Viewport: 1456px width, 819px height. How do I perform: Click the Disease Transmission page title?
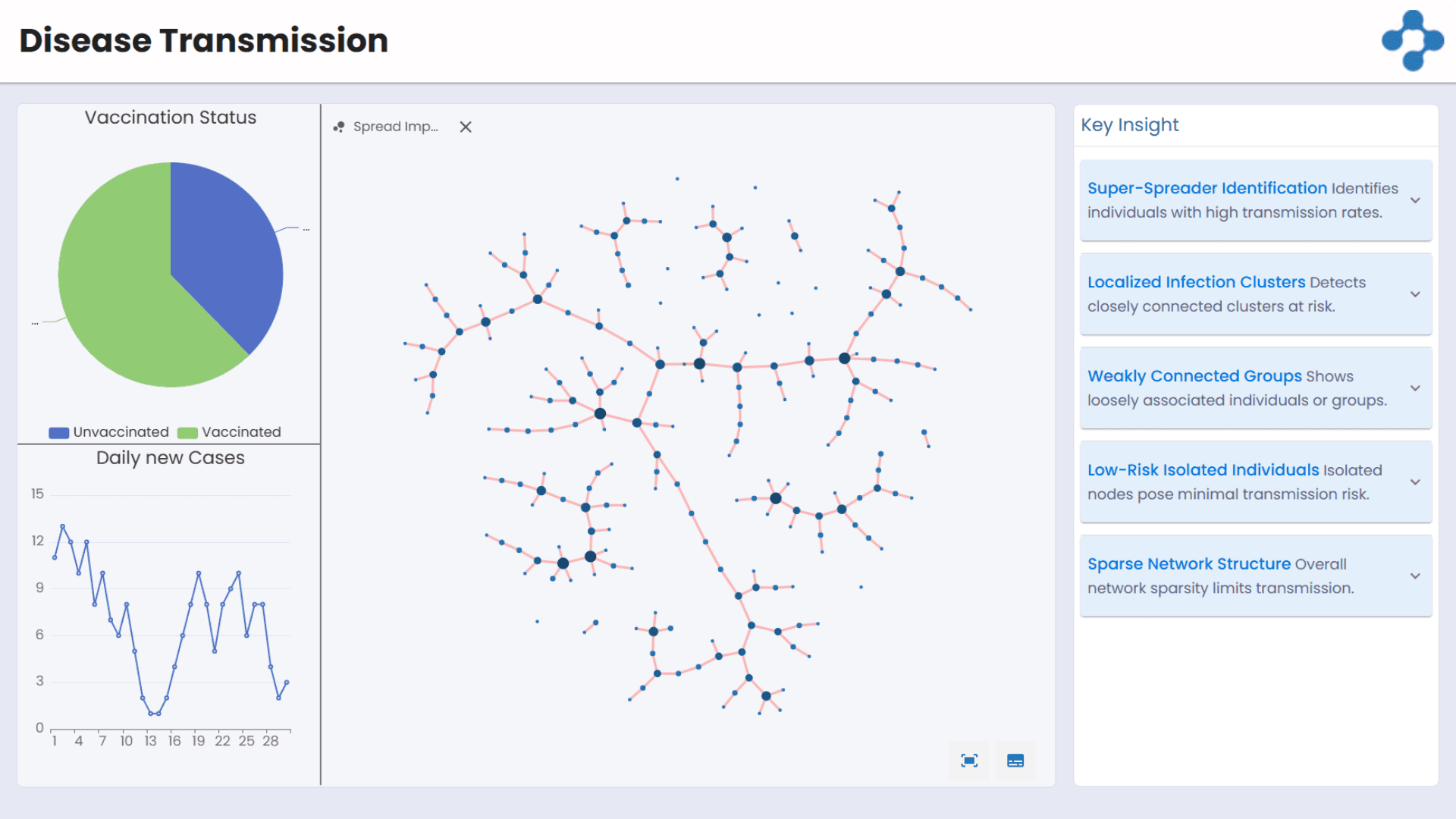[203, 41]
